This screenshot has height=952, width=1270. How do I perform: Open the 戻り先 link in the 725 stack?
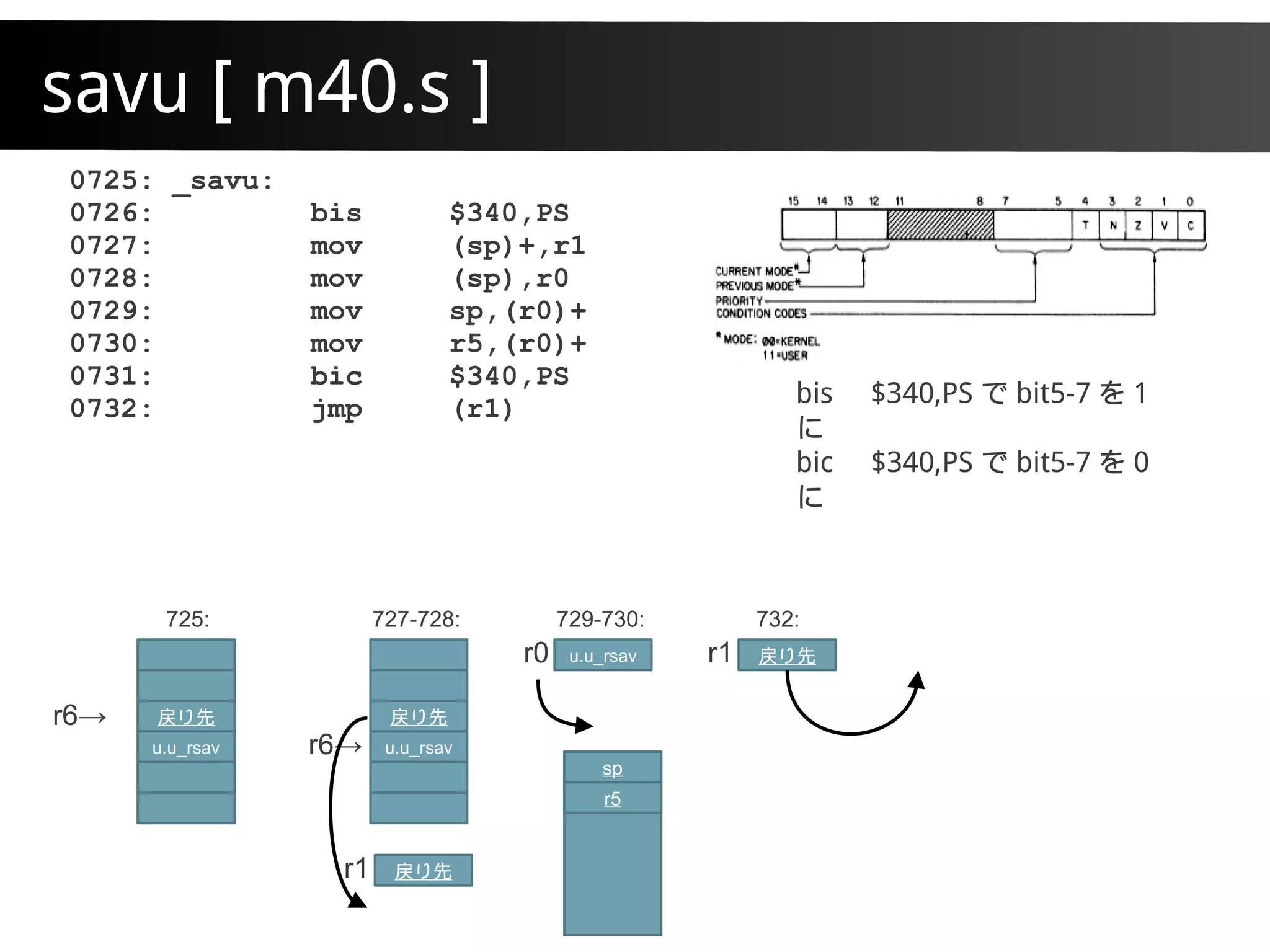click(x=185, y=717)
